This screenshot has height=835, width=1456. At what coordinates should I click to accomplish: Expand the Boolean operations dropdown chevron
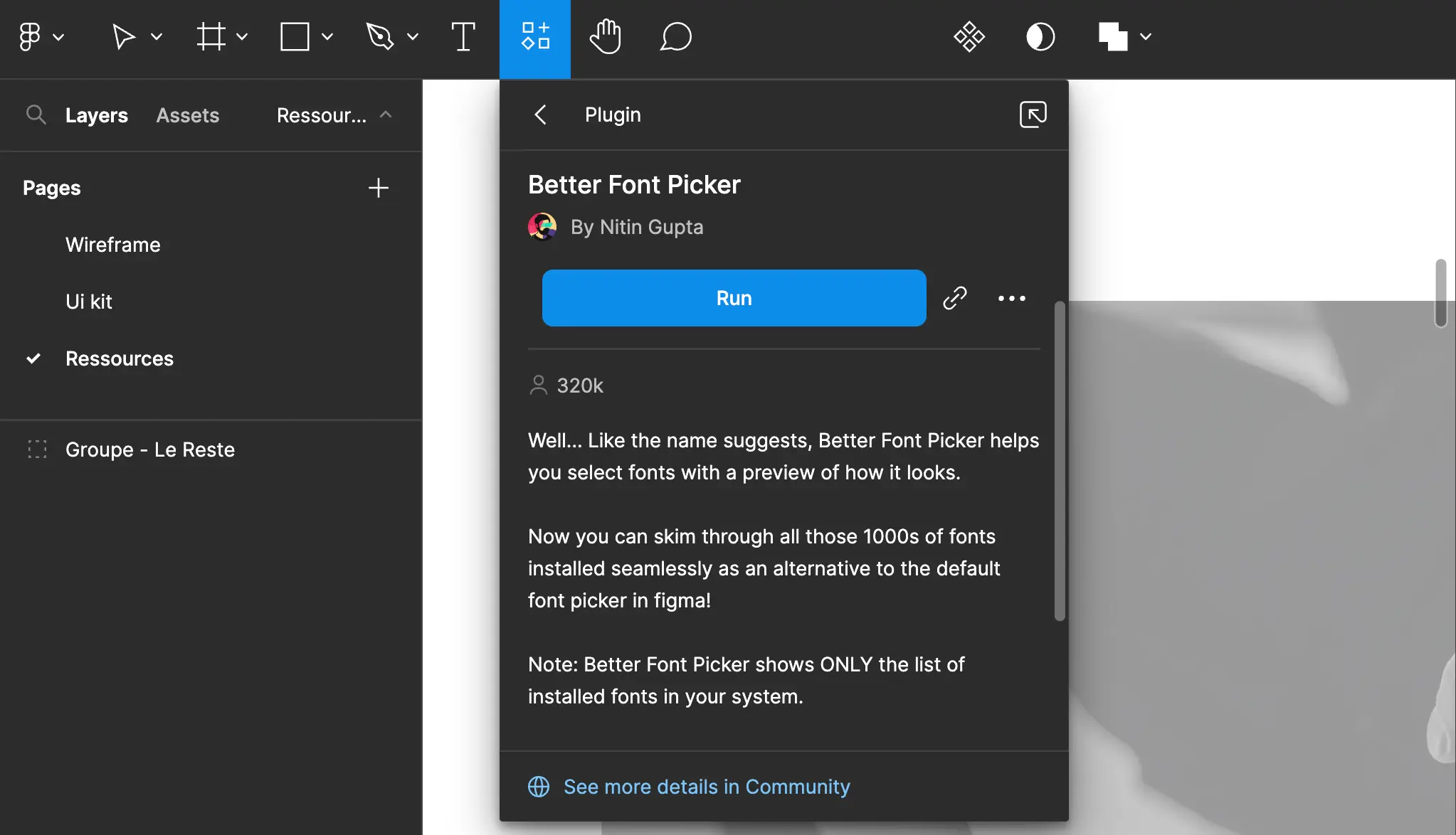coord(1146,37)
